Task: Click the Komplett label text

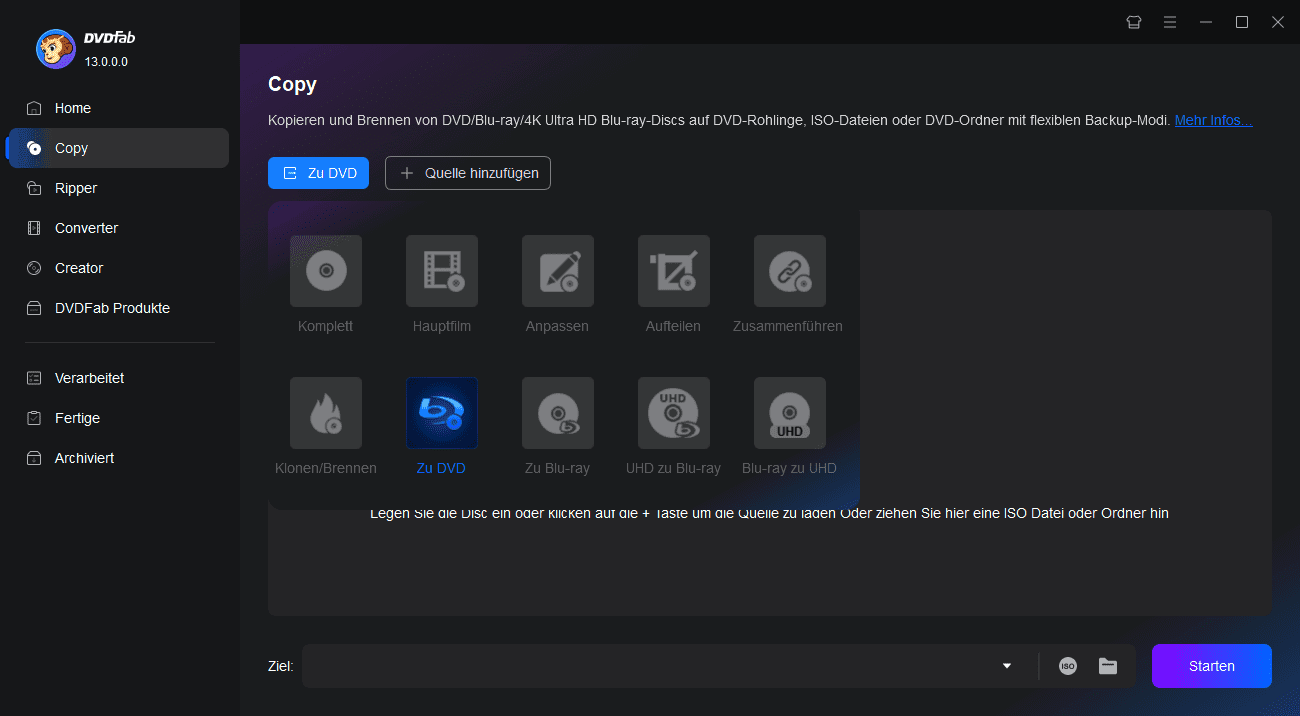Action: [x=326, y=326]
